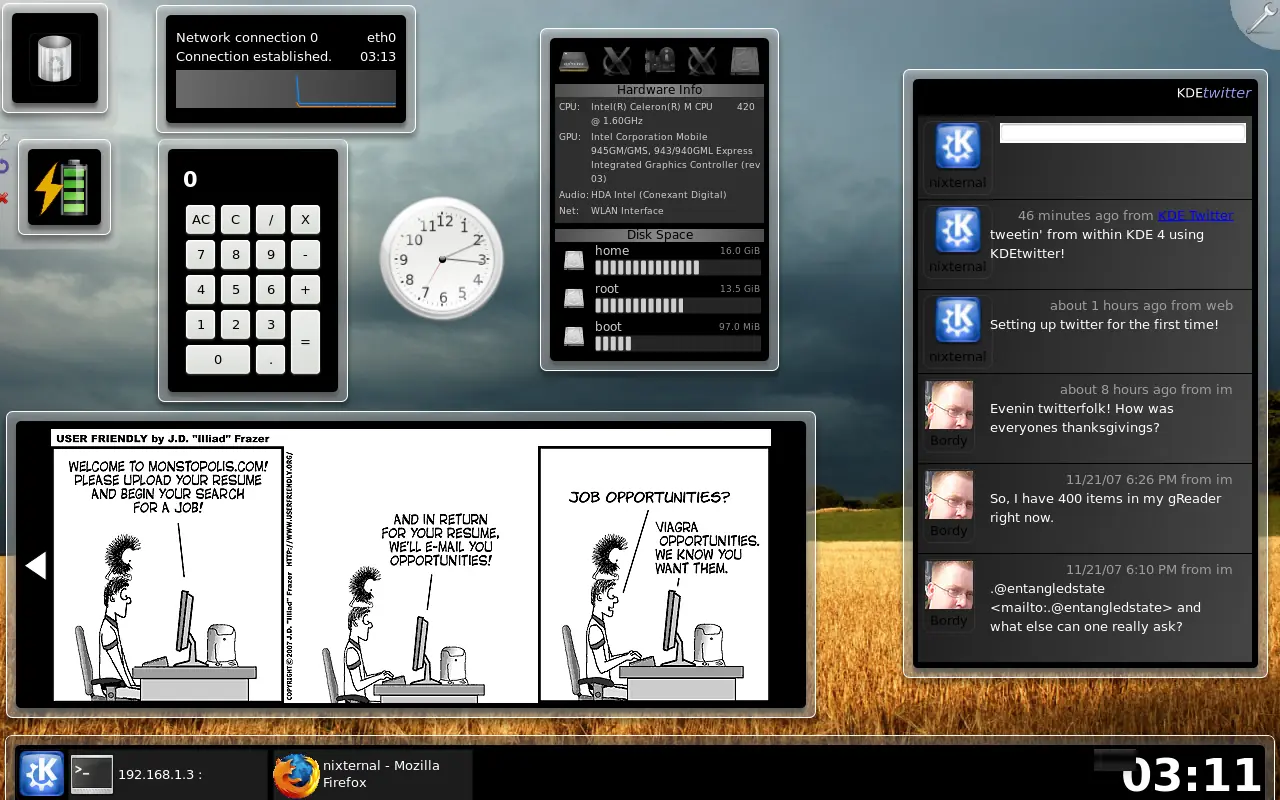The width and height of the screenshot is (1280, 800).
Task: Open the battery monitor widget icon
Action: tap(64, 187)
